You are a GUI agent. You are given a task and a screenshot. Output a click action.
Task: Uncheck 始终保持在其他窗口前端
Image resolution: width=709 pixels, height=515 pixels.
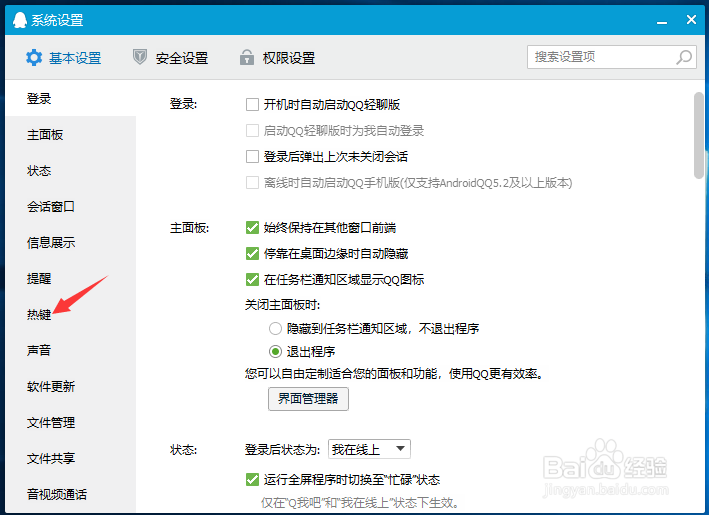click(x=252, y=227)
